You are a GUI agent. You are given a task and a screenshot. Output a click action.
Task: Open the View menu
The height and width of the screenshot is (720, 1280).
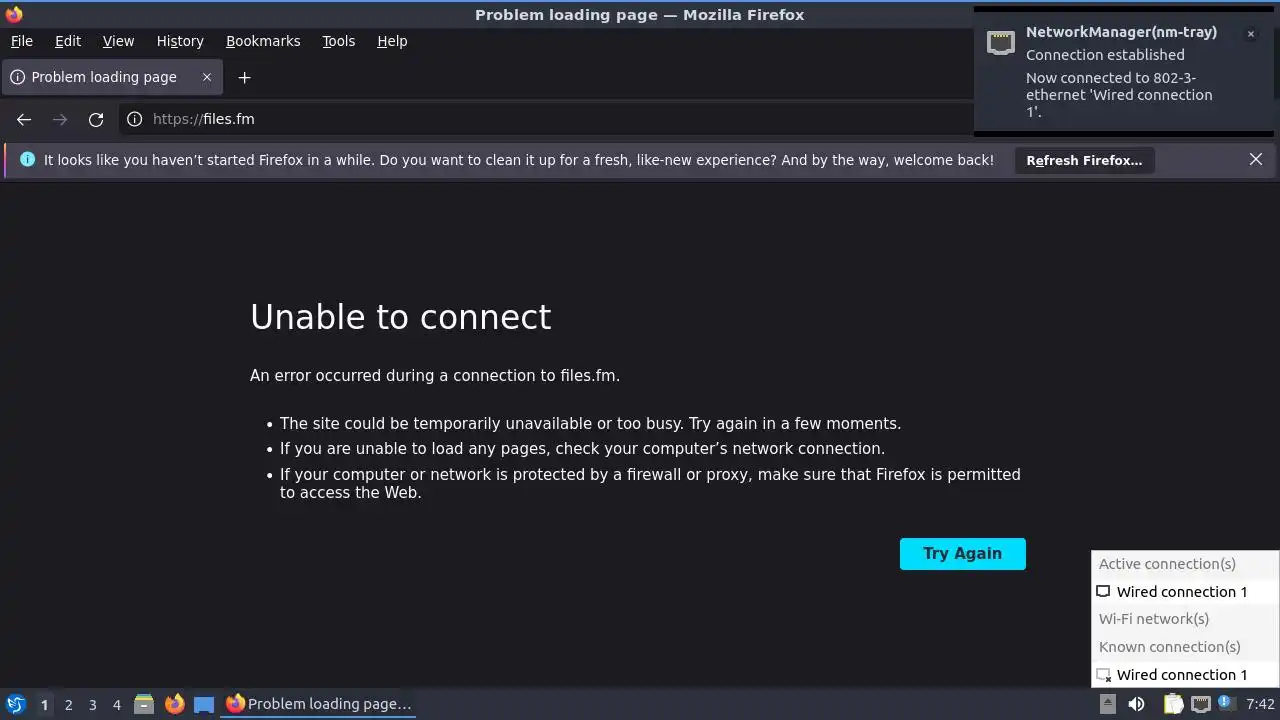tap(118, 41)
